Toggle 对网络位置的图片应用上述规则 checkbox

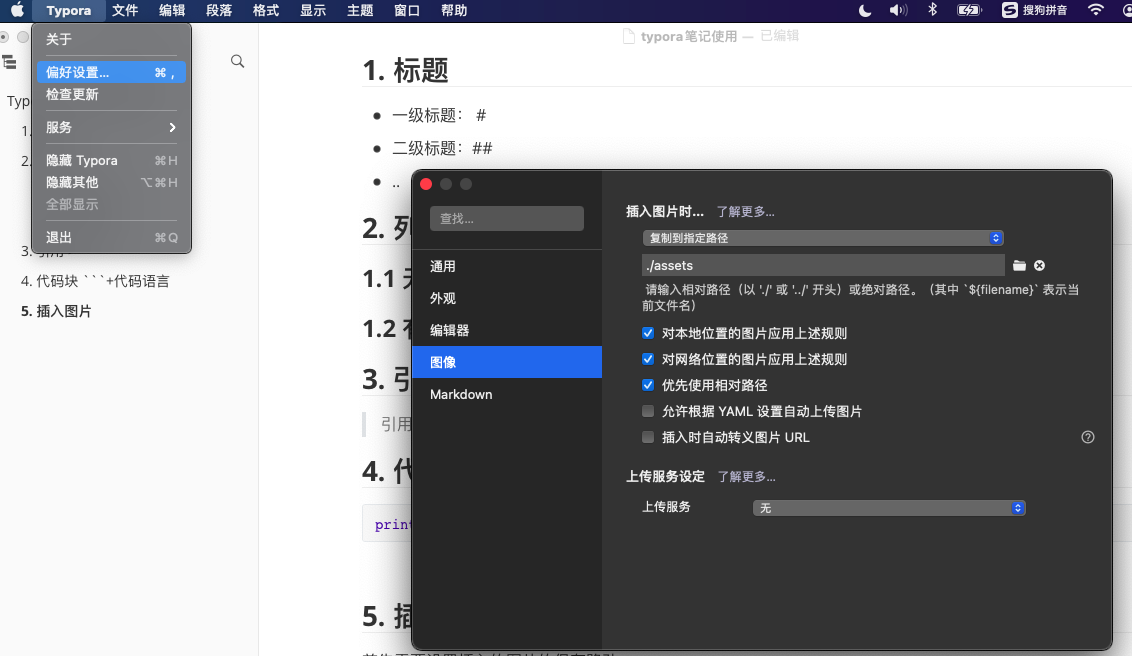click(648, 359)
